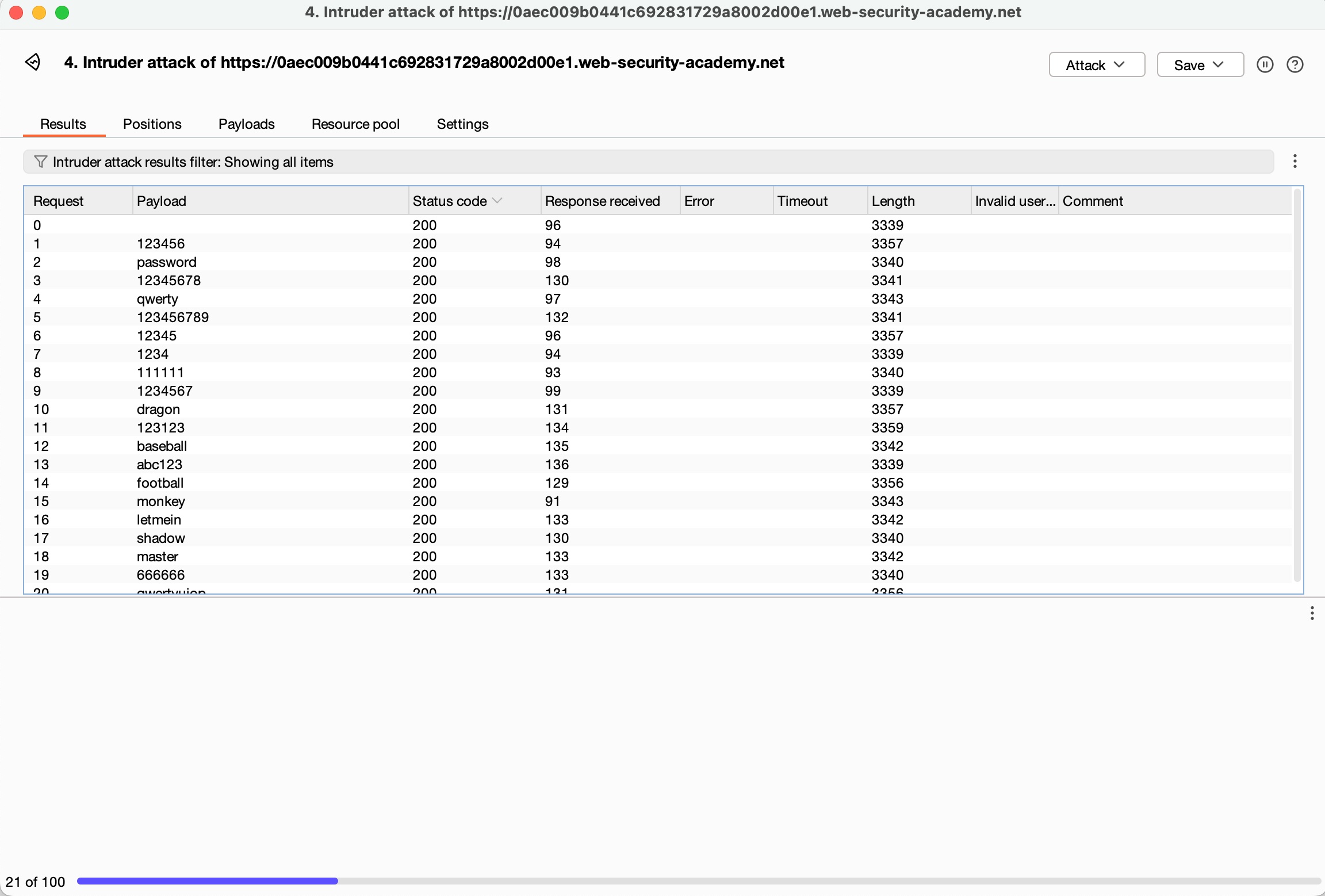The width and height of the screenshot is (1325, 896).
Task: Open the three-dot menu of the lower pane
Action: click(x=1312, y=613)
